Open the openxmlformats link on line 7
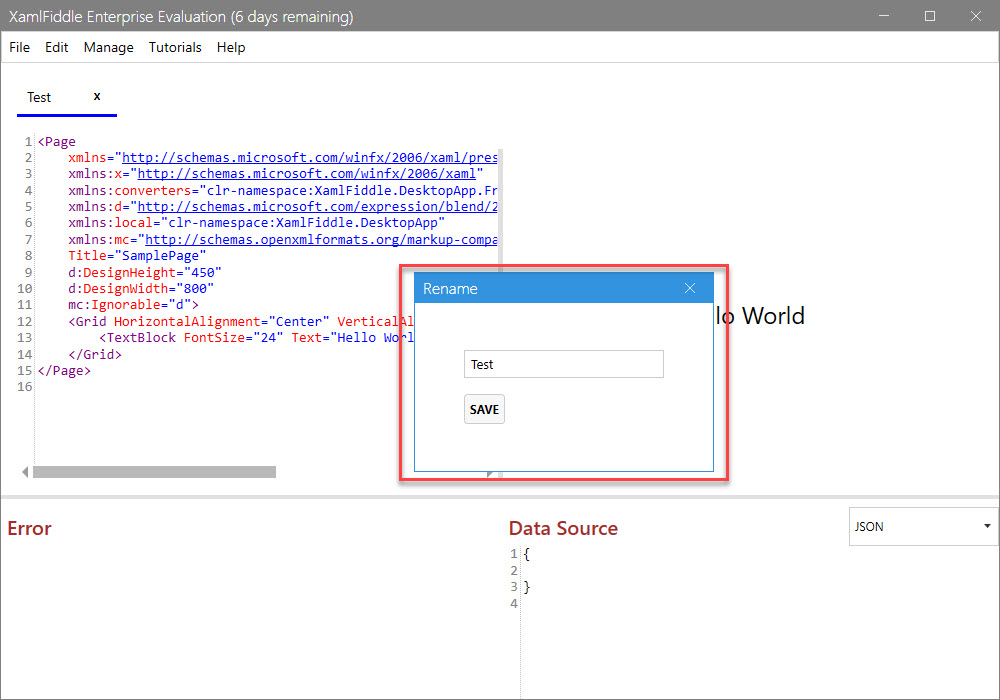Screen dimensions: 1000x700 click(x=321, y=240)
